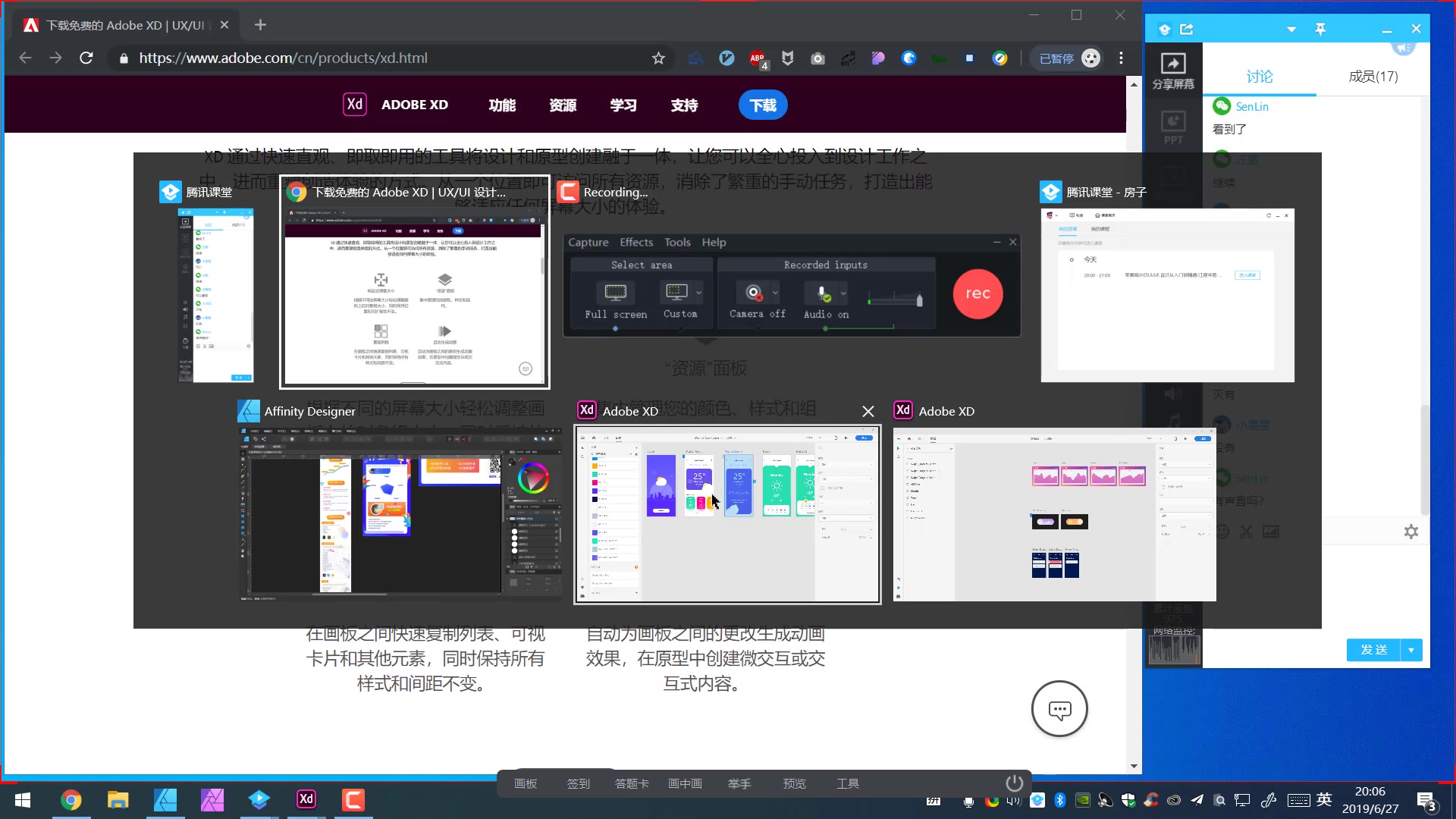Click 答题卡 in bottom toolbar
Screen dimensions: 1456x819
[x=632, y=784]
